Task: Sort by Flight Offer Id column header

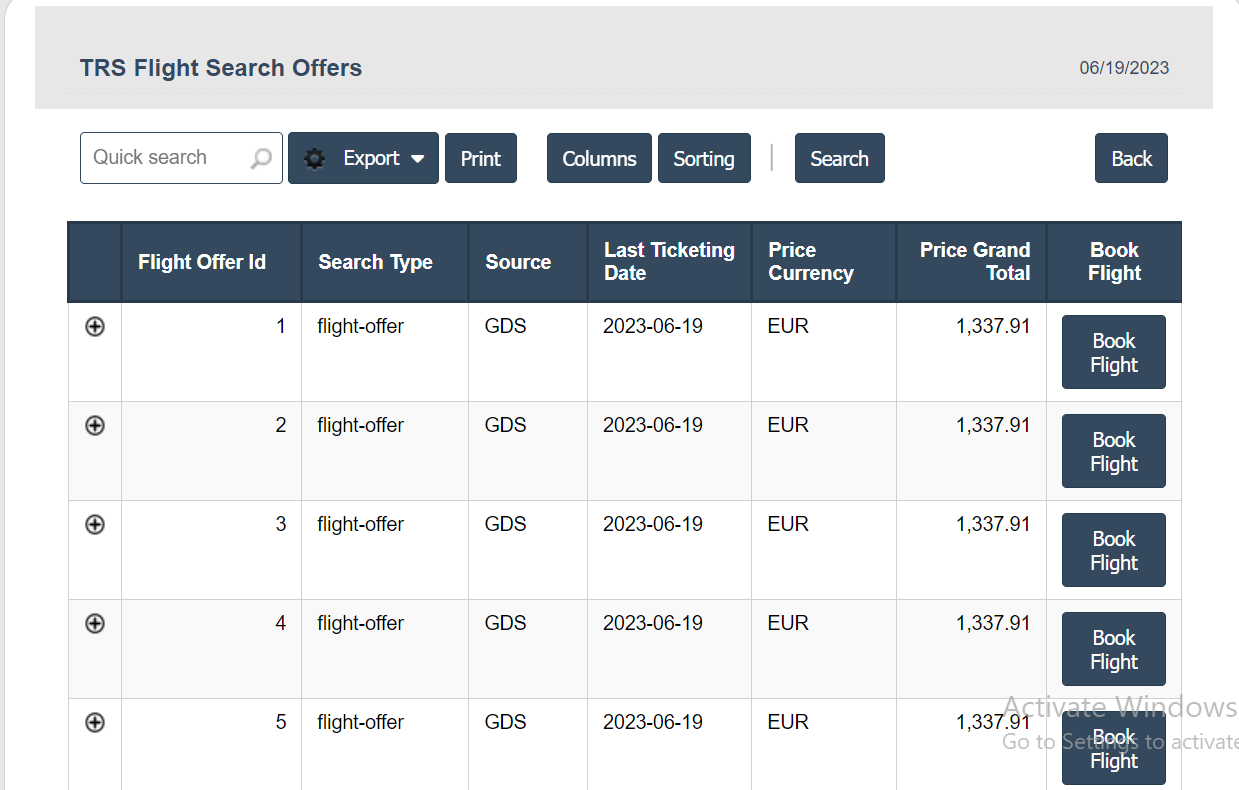Action: point(202,262)
